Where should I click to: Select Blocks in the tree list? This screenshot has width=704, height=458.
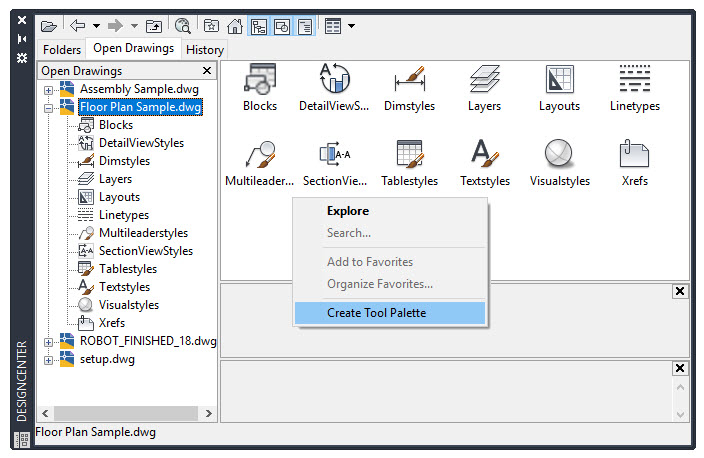[116, 125]
